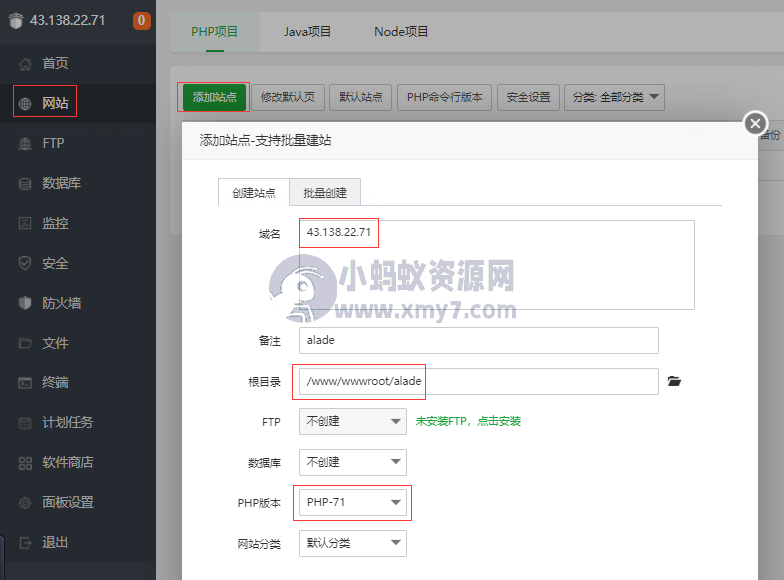Image resolution: width=784 pixels, height=580 pixels.
Task: Select the 创建站点 tab in dialog
Action: coord(254,192)
